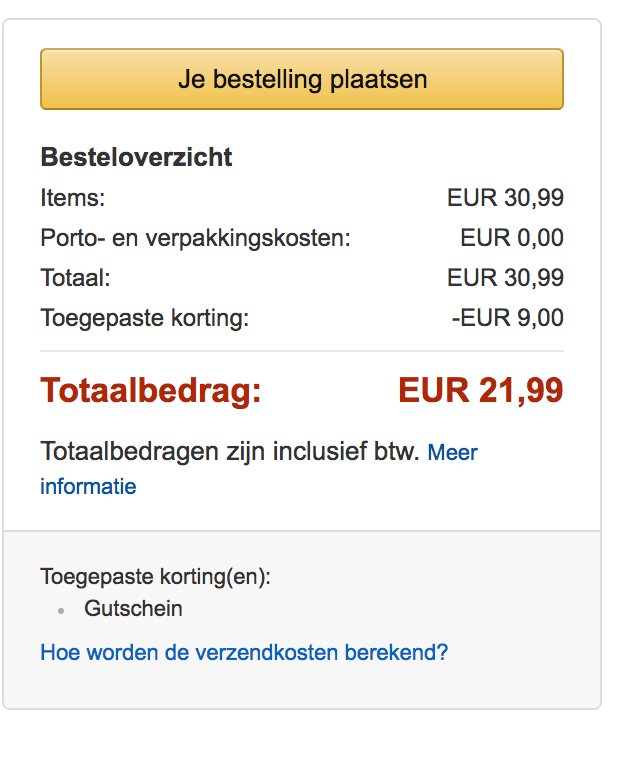Click empty grey area below the shipping-cost link

click(302, 688)
